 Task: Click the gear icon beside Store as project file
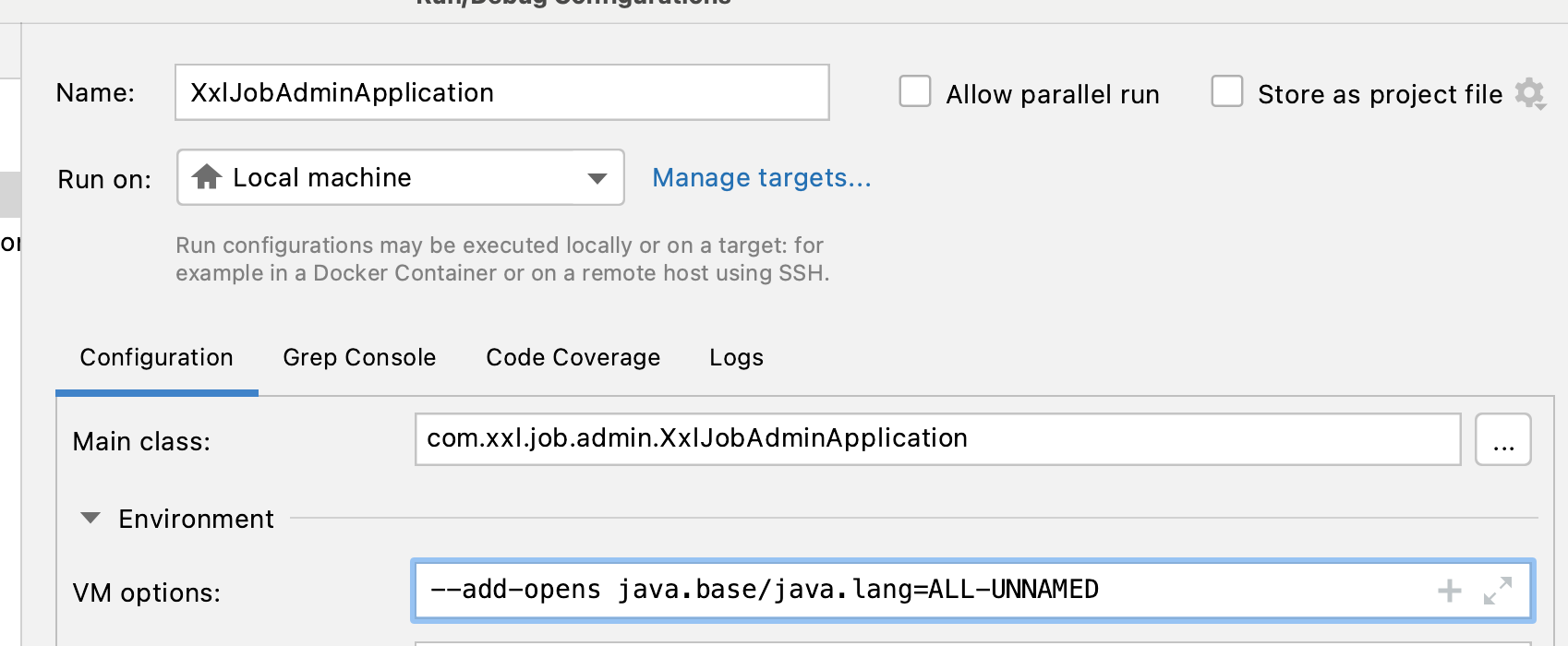tap(1529, 93)
